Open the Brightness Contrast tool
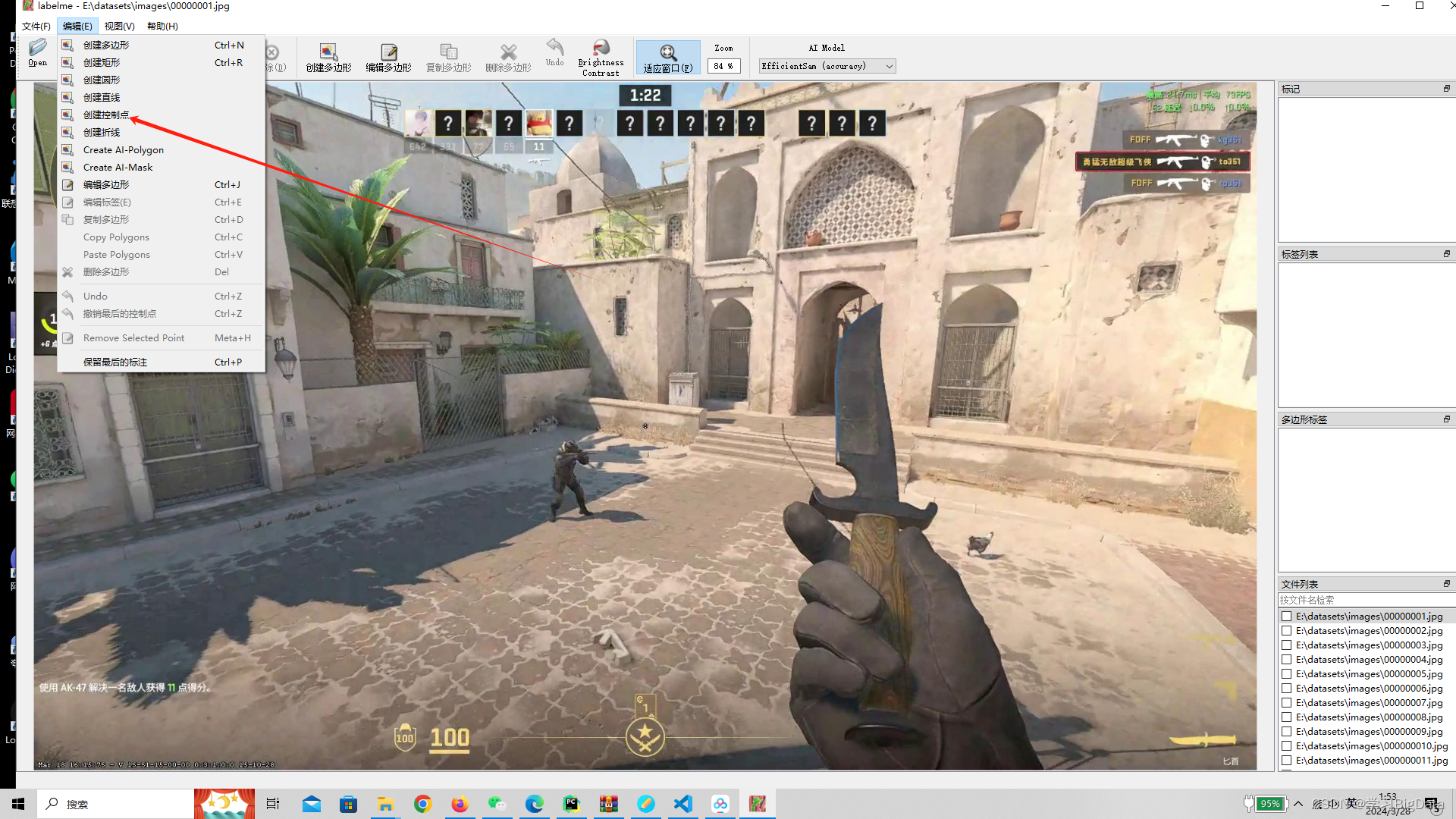 [601, 57]
